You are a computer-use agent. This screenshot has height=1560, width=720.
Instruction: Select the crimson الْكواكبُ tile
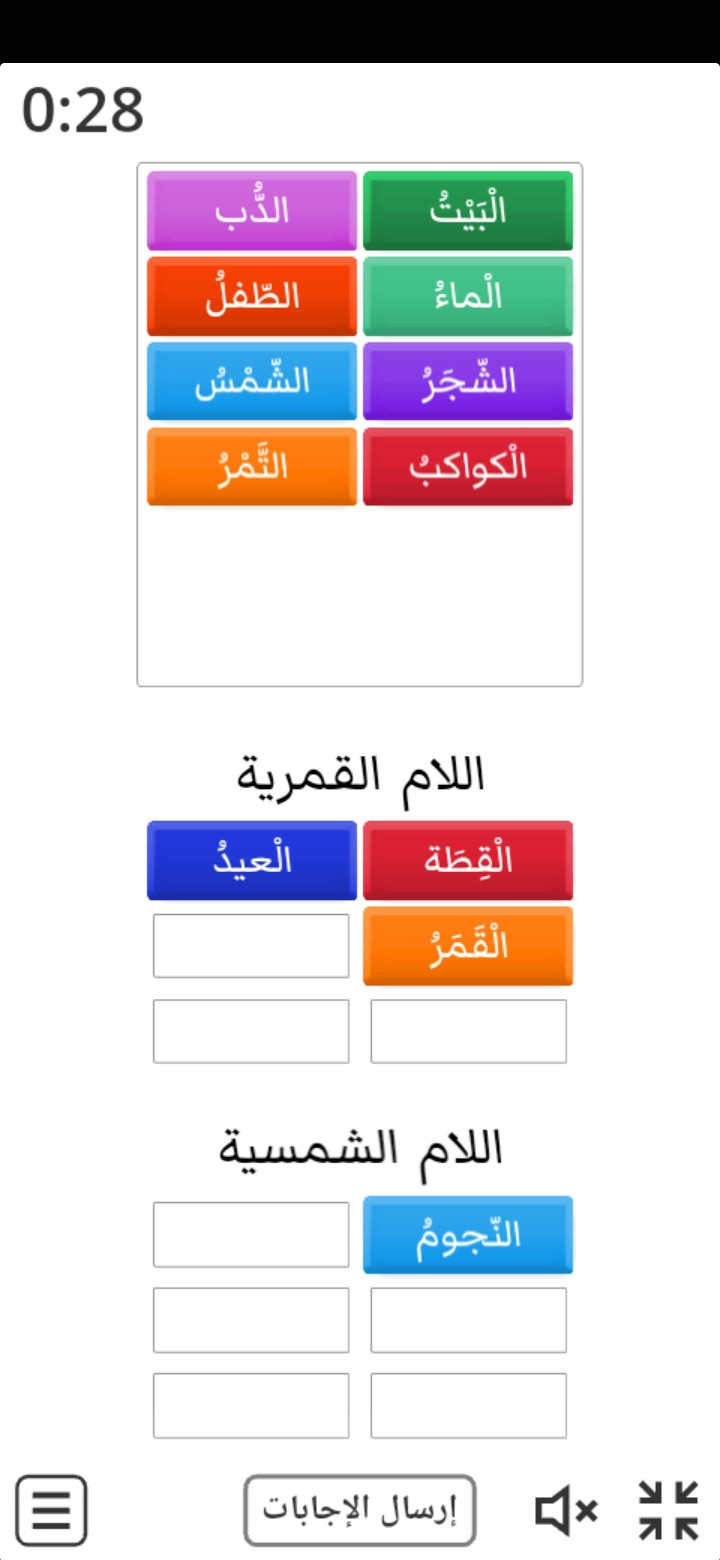tap(468, 467)
